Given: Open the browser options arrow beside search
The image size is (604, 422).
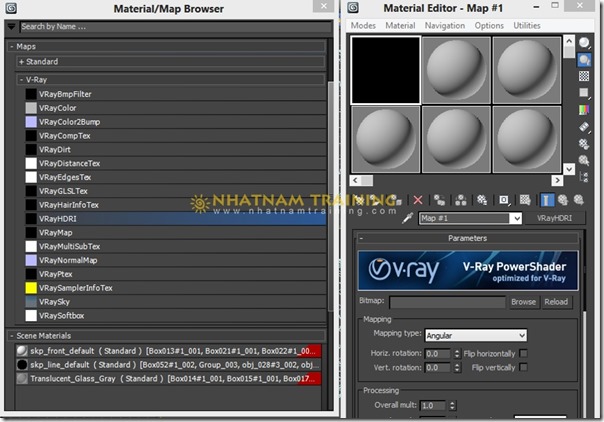Looking at the screenshot, I should coord(11,27).
